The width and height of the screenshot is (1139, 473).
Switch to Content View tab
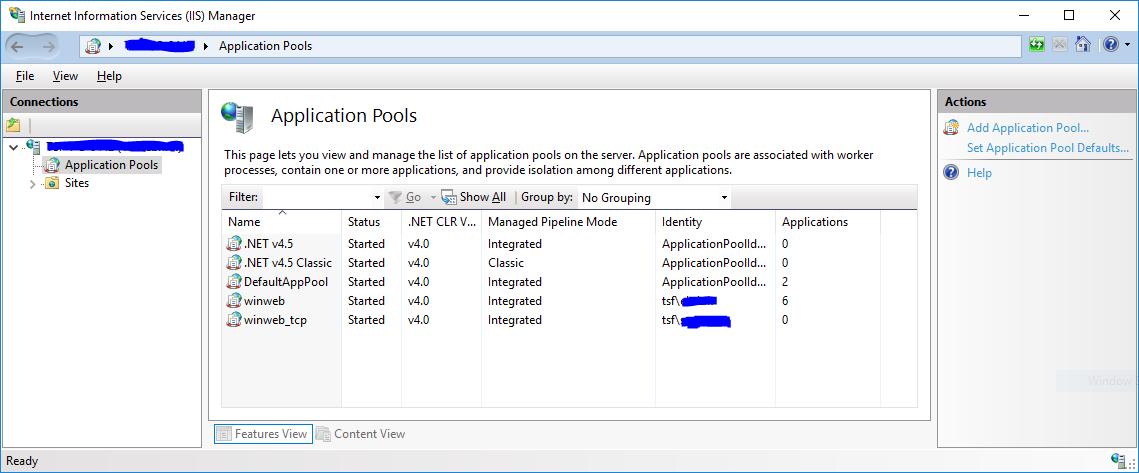361,434
